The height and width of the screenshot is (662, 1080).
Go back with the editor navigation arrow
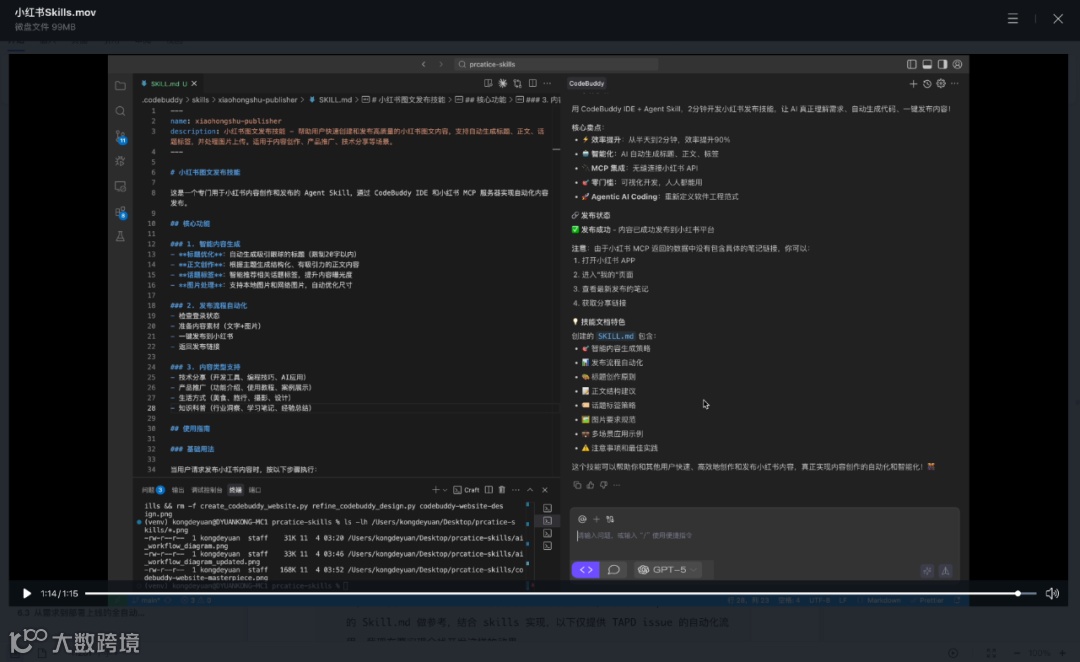(424, 64)
